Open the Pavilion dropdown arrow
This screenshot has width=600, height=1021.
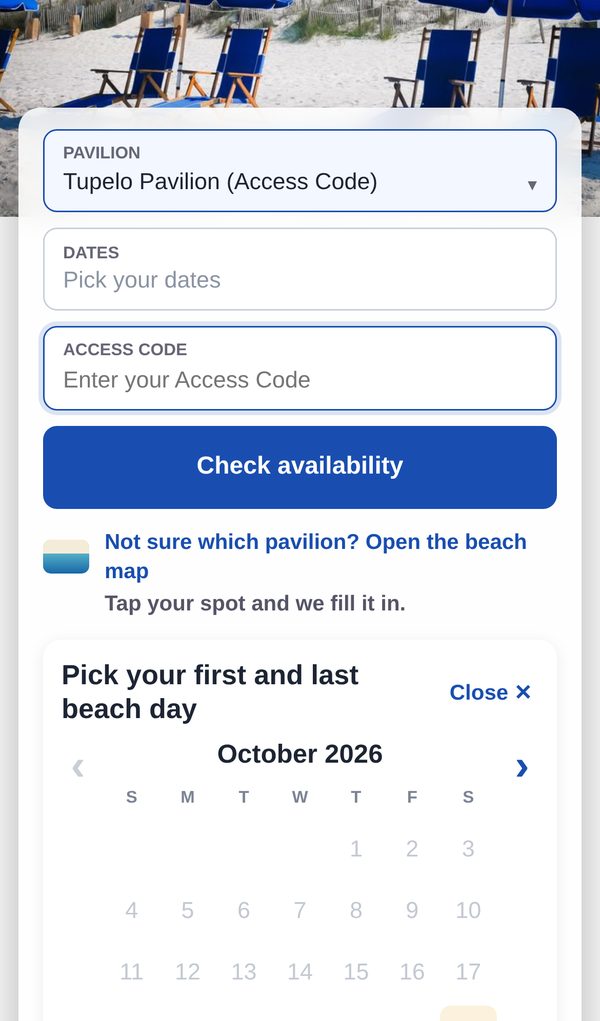click(532, 185)
